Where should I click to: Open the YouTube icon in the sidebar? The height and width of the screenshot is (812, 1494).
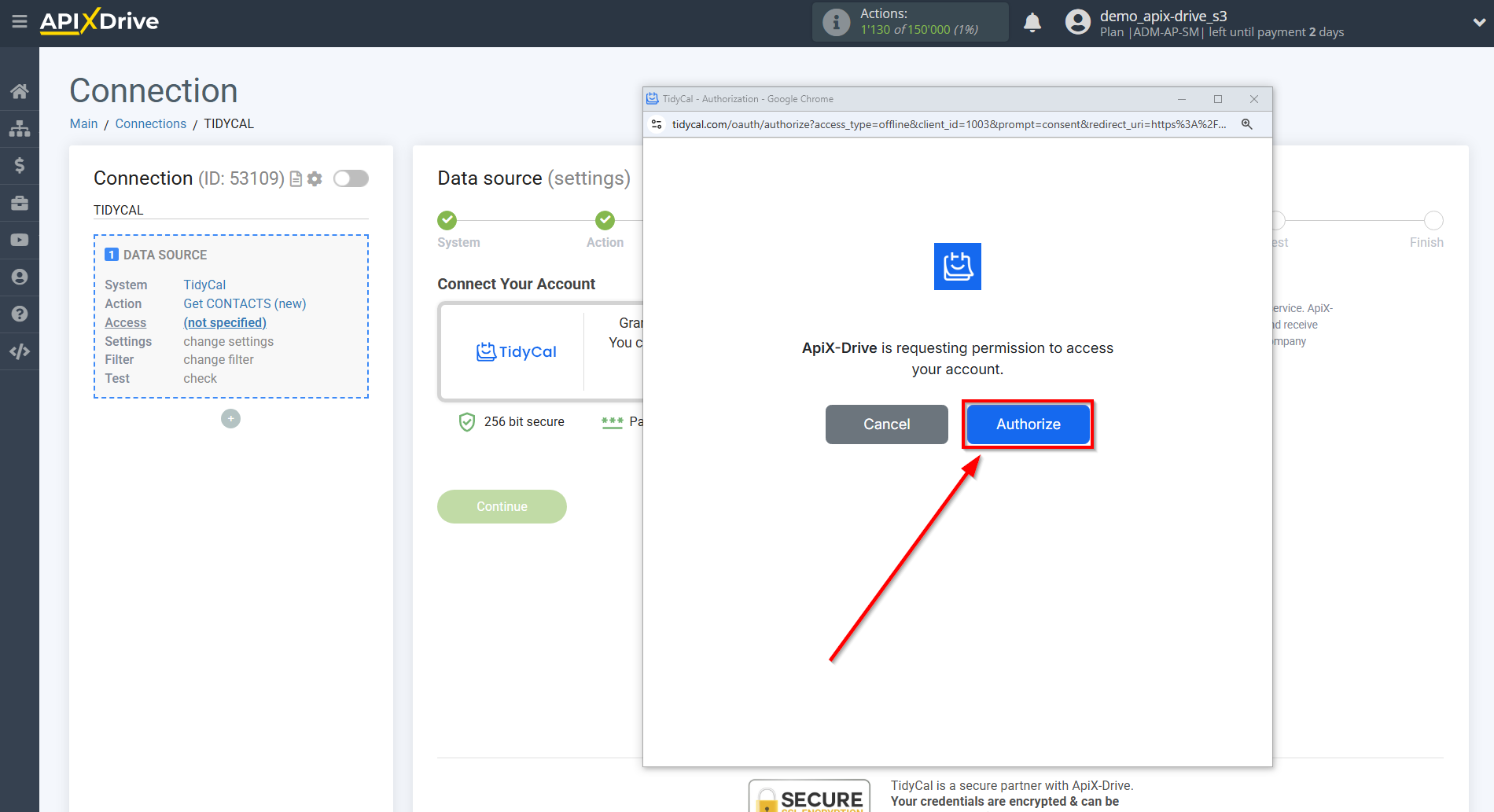pyautogui.click(x=20, y=239)
